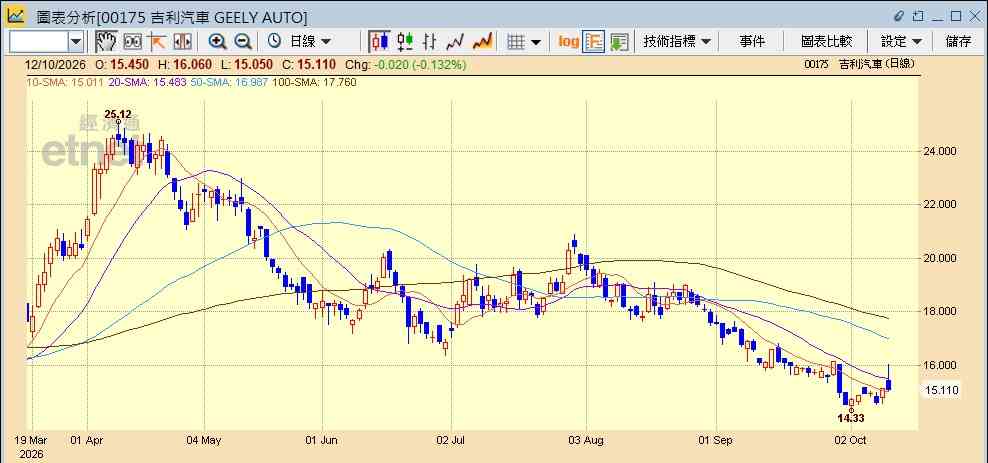The height and width of the screenshot is (463, 988).
Task: Open the 日線 period dropdown
Action: [310, 42]
